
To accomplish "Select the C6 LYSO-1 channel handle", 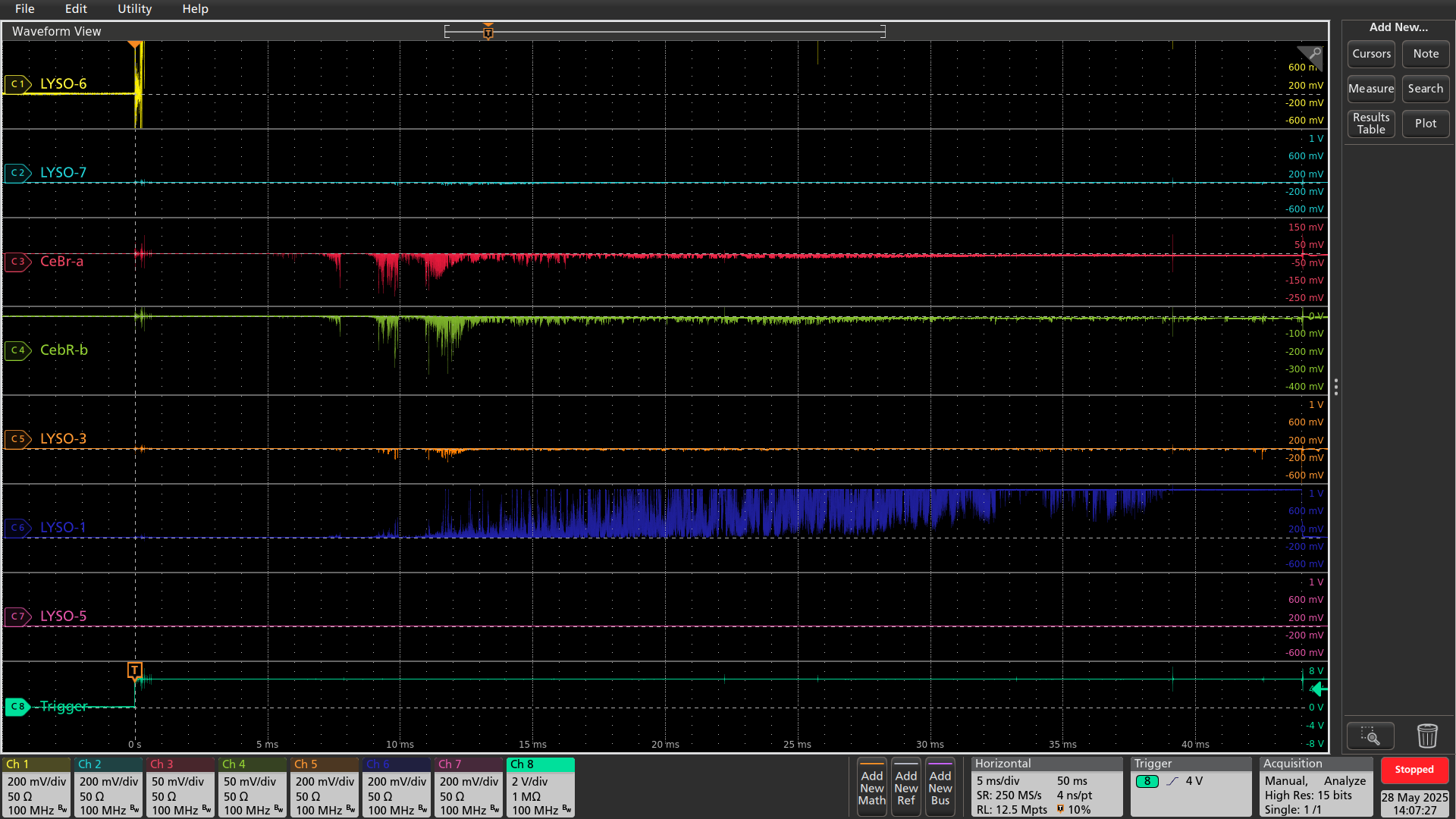I will pos(17,528).
